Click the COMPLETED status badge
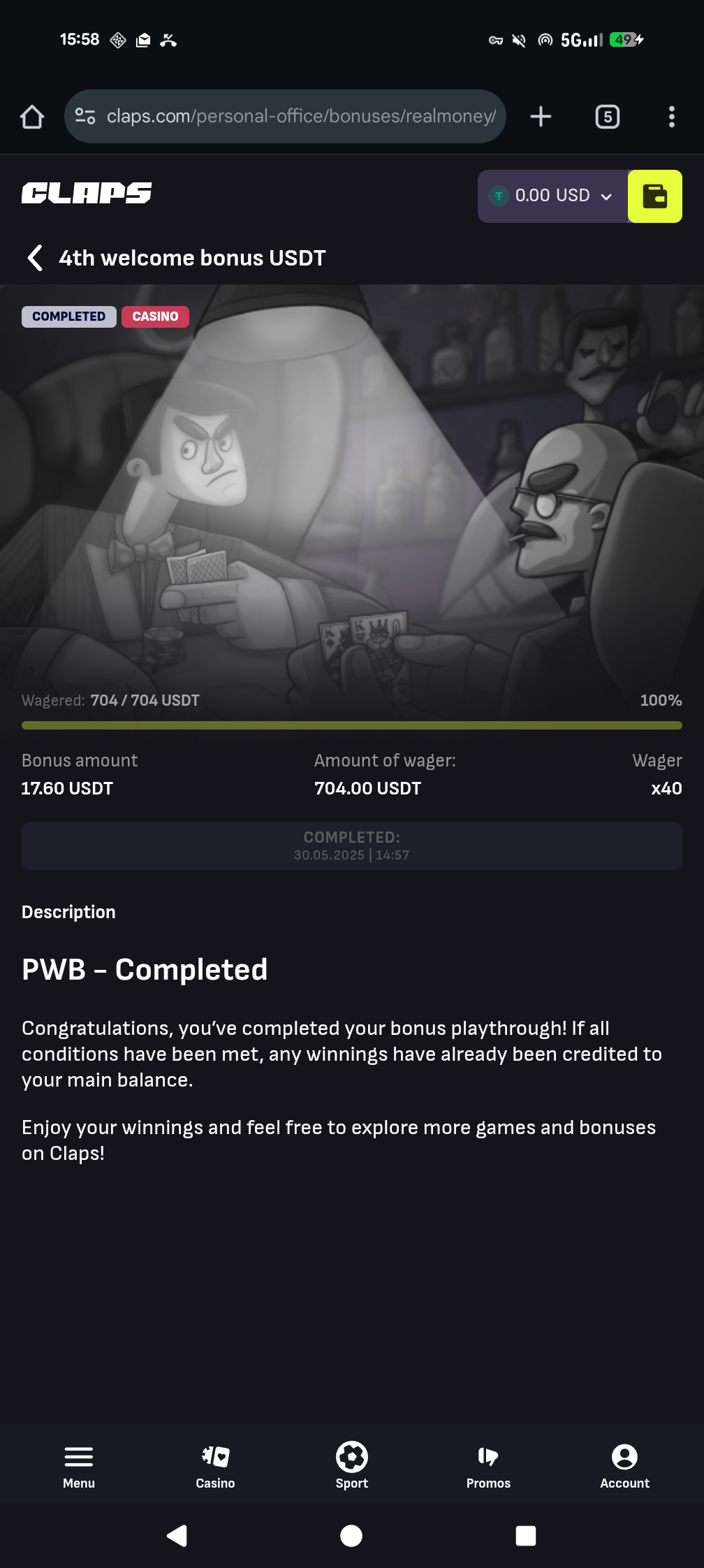Viewport: 704px width, 1568px height. 68,317
